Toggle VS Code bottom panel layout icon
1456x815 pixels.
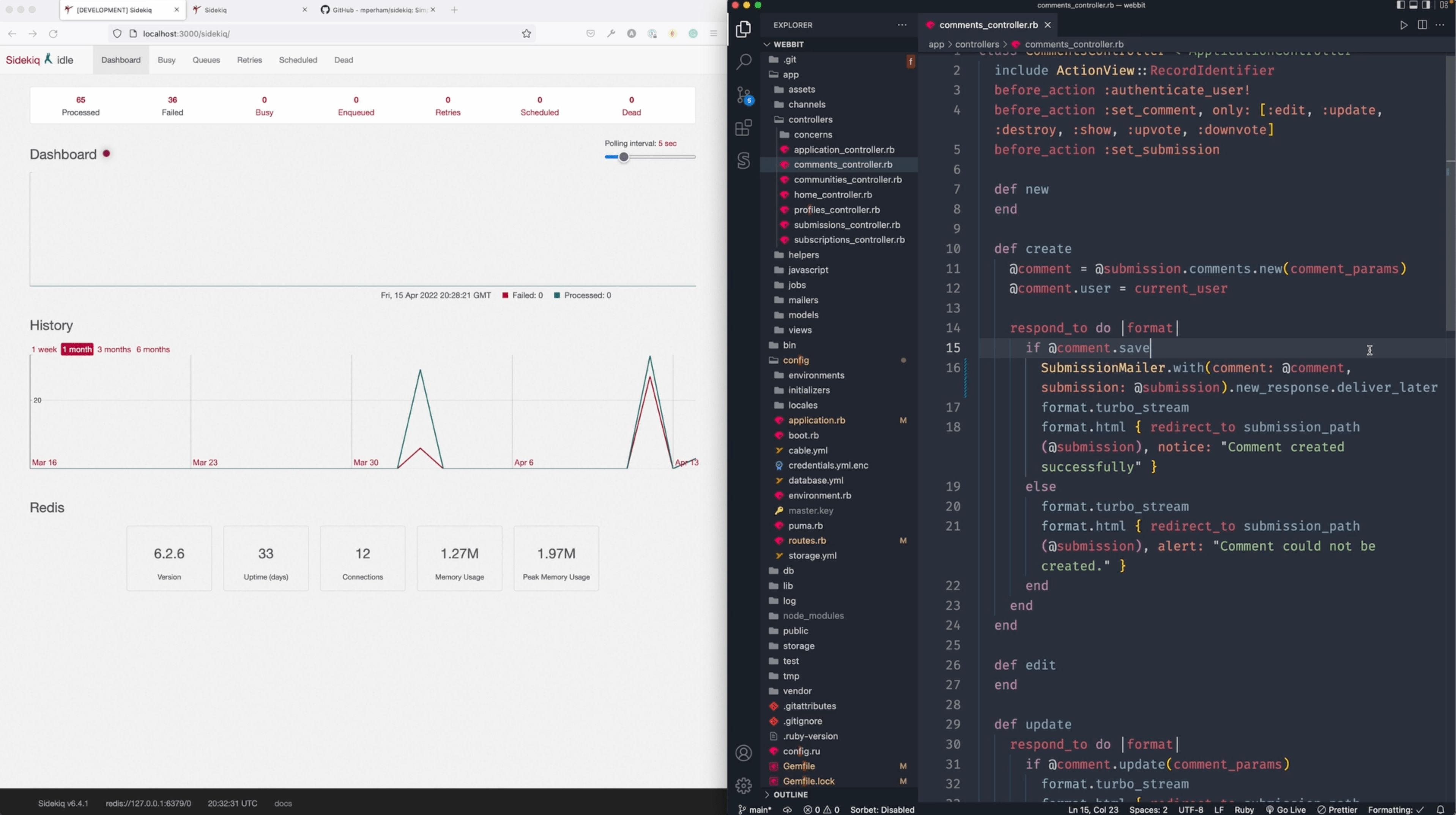click(x=1413, y=5)
